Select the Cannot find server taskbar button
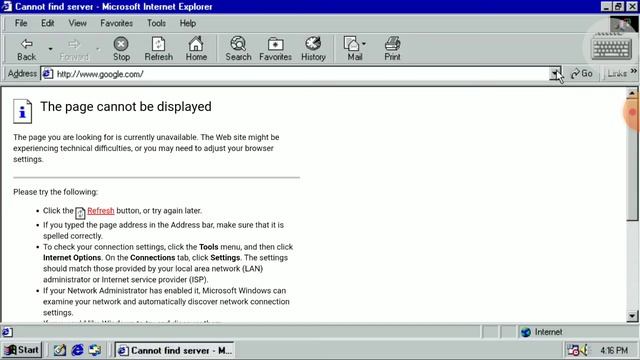 click(174, 350)
